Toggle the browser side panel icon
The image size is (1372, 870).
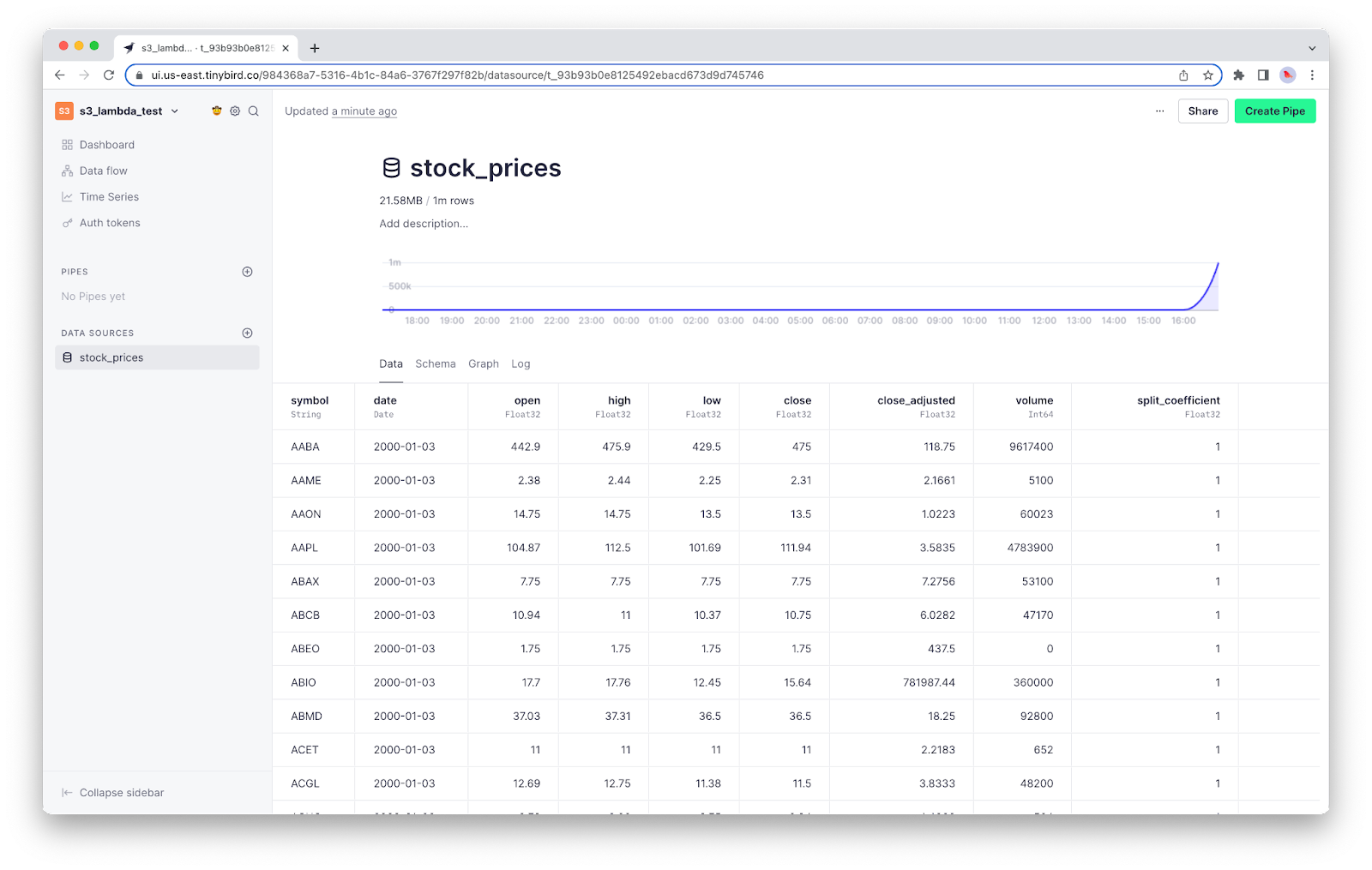tap(1263, 75)
